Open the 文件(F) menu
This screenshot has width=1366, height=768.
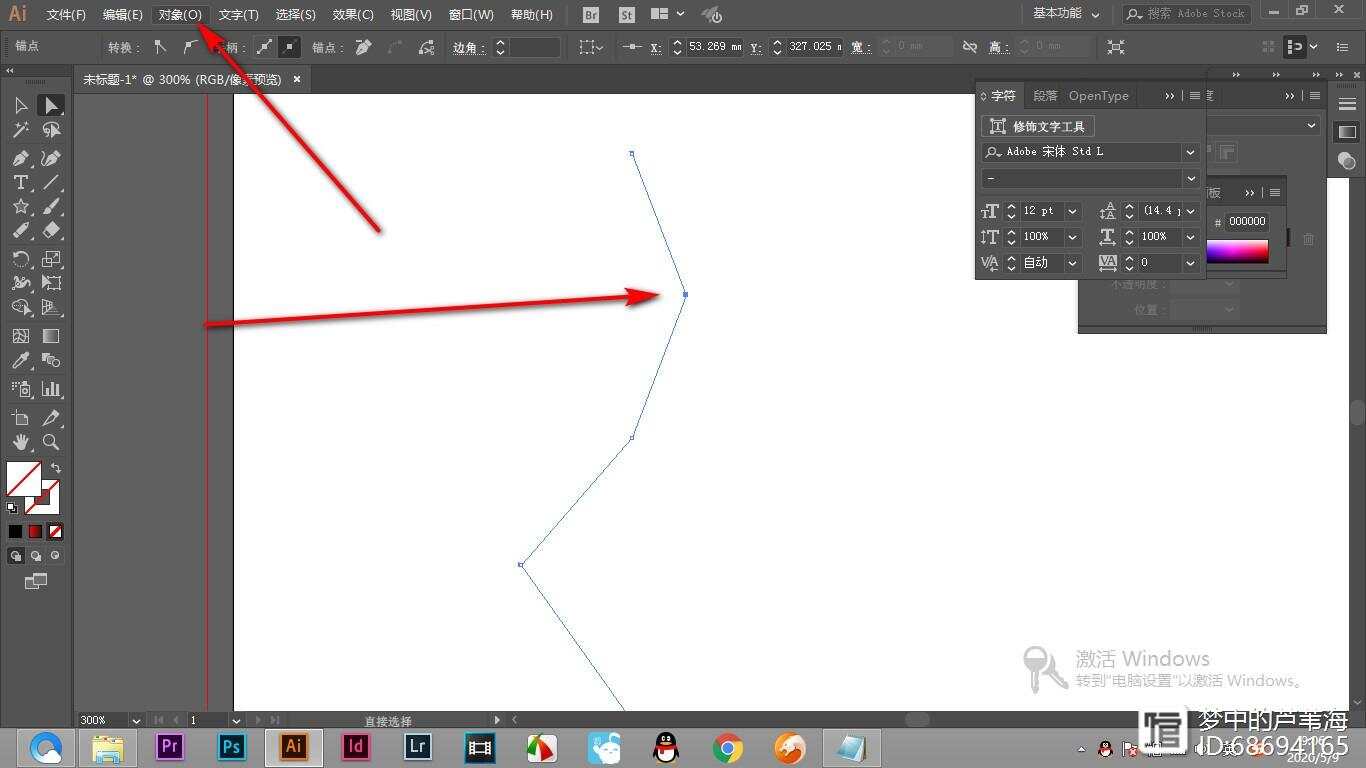[x=66, y=15]
